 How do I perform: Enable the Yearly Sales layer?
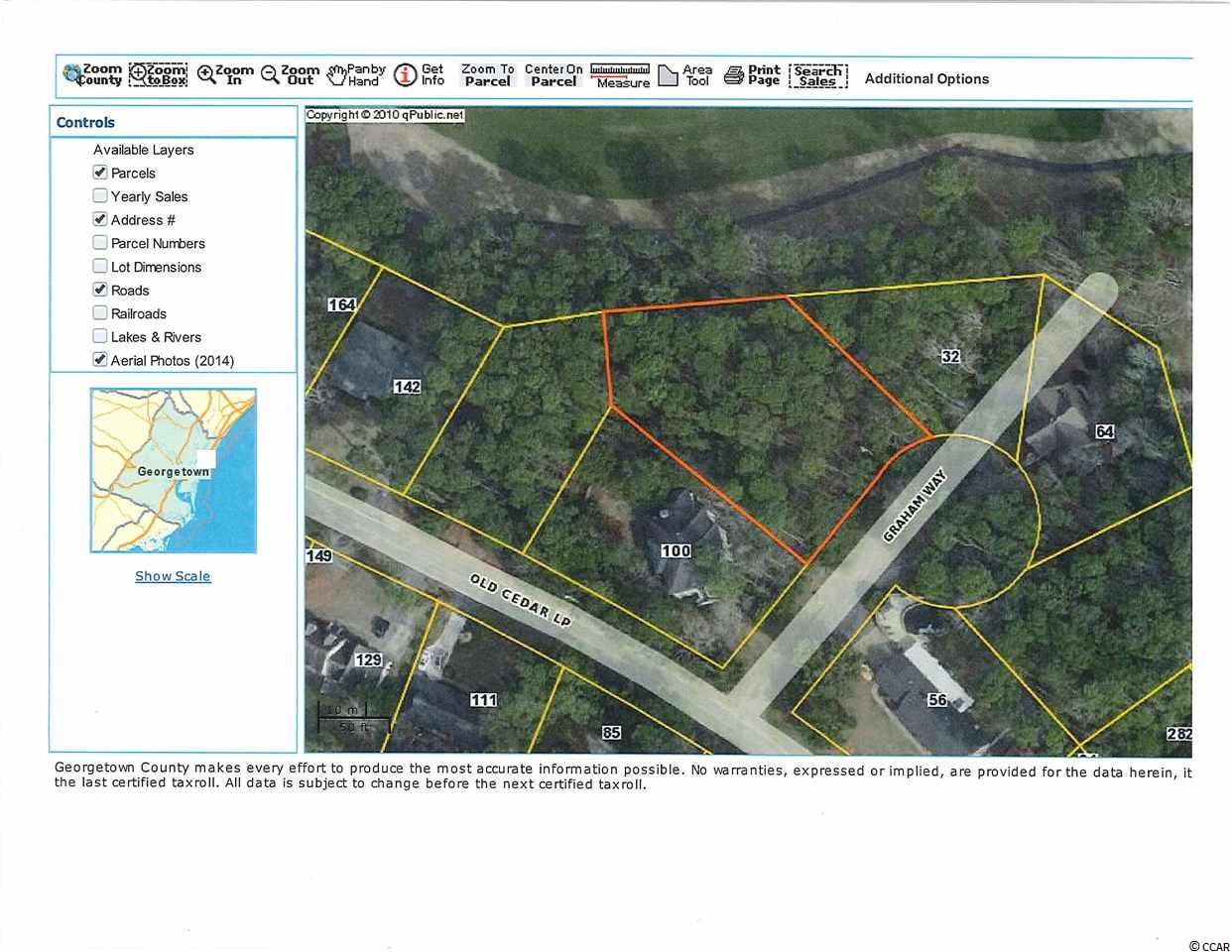(100, 196)
